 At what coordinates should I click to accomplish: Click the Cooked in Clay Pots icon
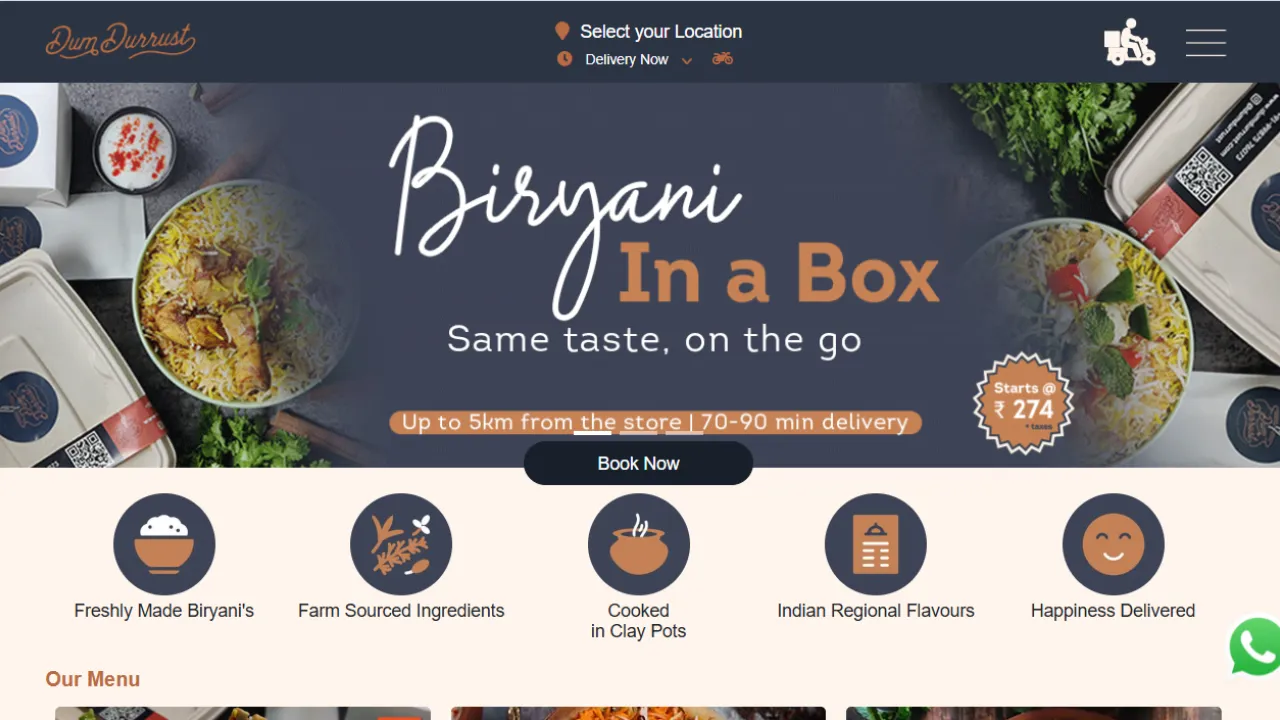pos(638,544)
